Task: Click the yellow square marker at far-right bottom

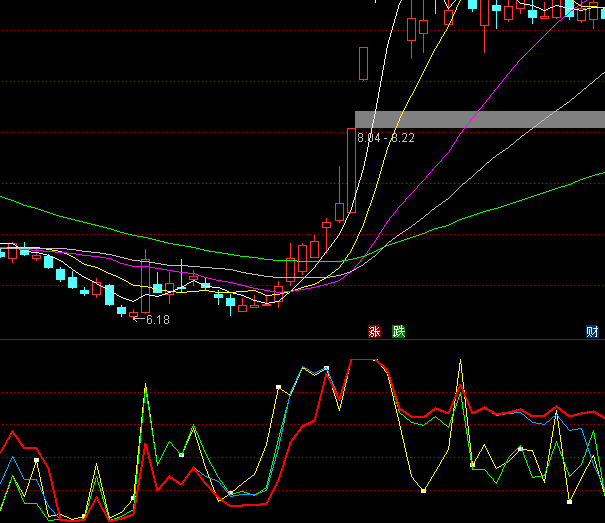Action: coord(569,501)
